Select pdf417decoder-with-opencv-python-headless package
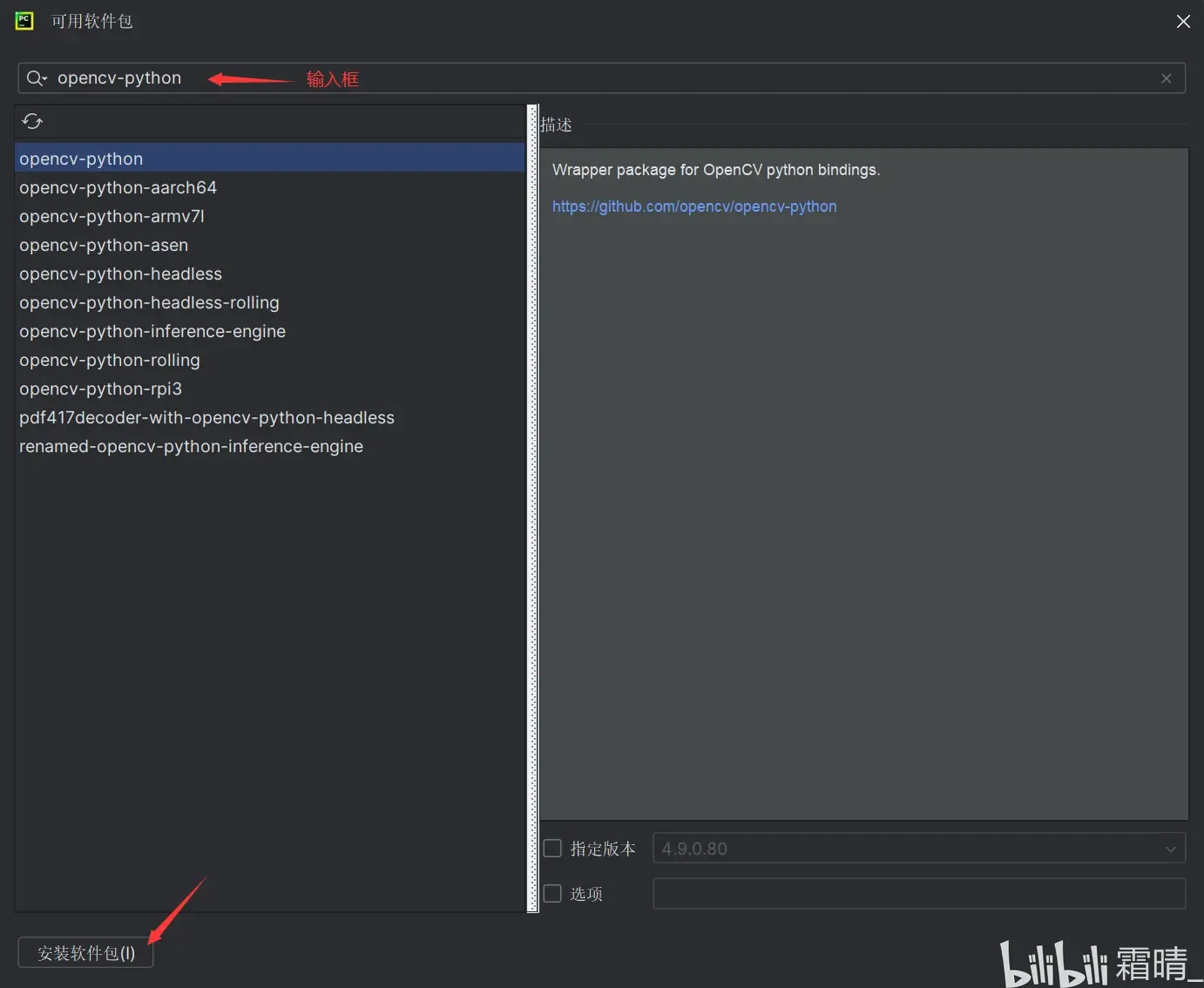The image size is (1204, 988). coord(270,417)
